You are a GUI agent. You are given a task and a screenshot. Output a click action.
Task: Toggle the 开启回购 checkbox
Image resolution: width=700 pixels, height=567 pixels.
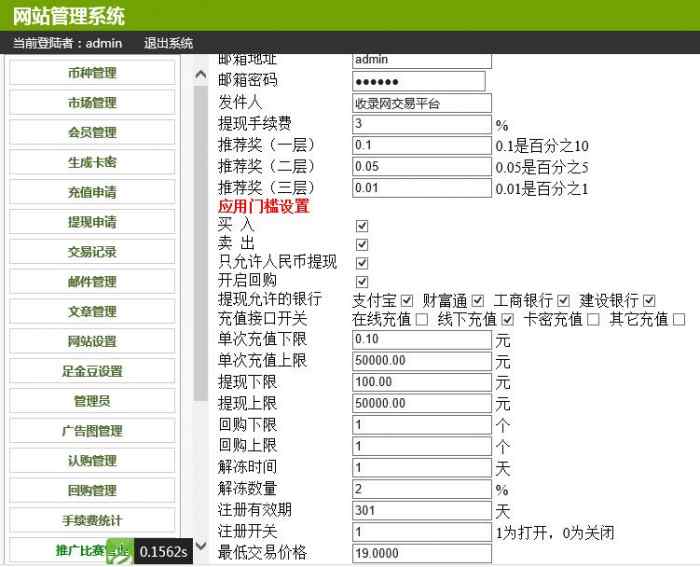(362, 282)
